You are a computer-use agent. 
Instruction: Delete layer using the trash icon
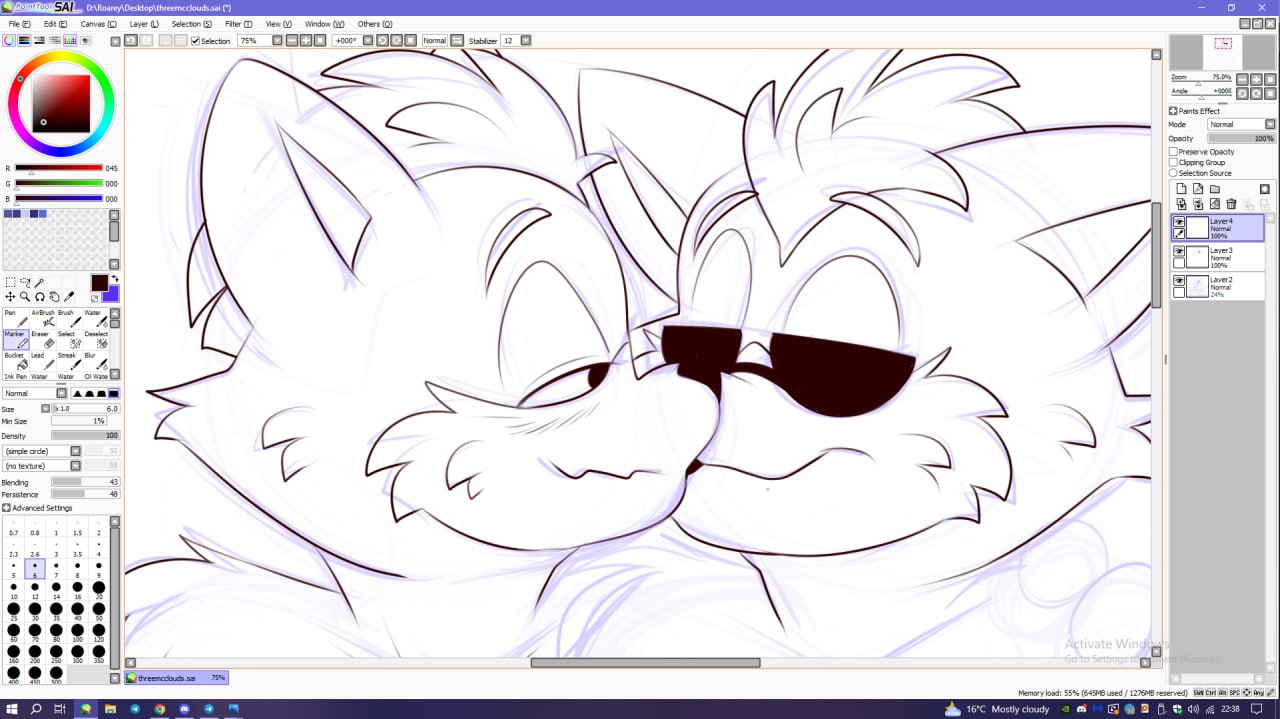(1231, 204)
